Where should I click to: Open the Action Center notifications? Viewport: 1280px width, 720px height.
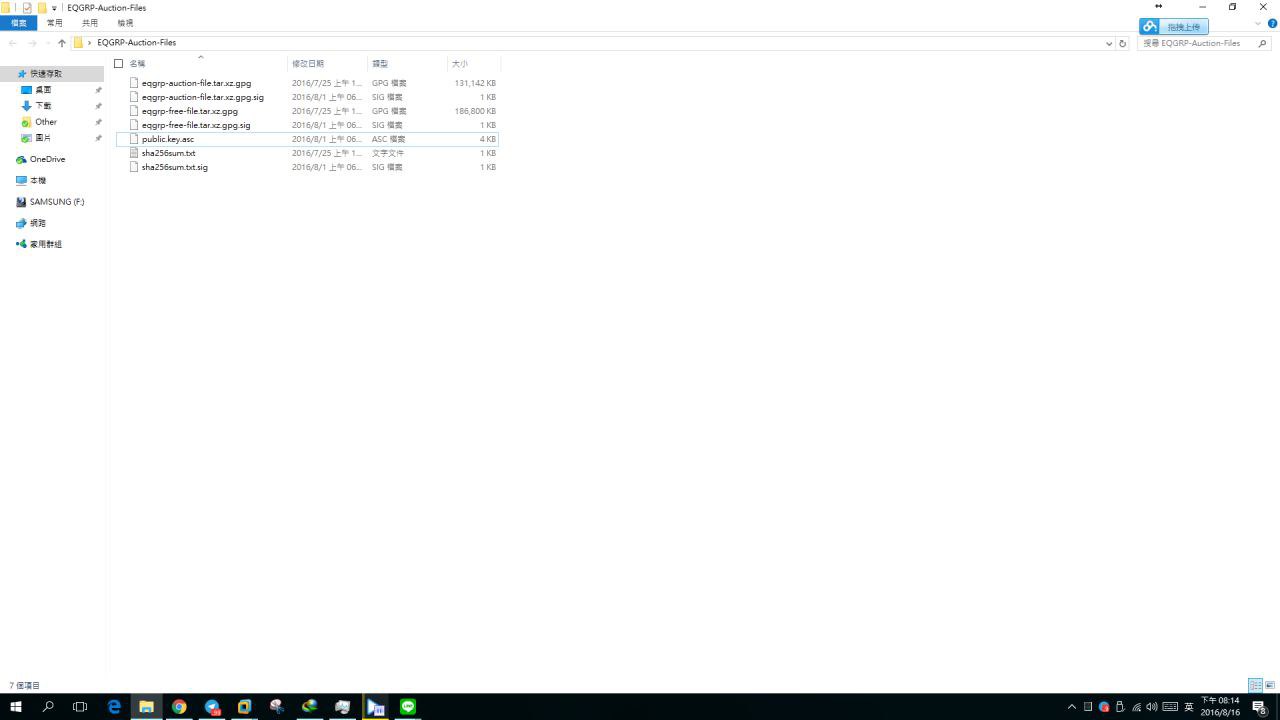pyautogui.click(x=1260, y=707)
